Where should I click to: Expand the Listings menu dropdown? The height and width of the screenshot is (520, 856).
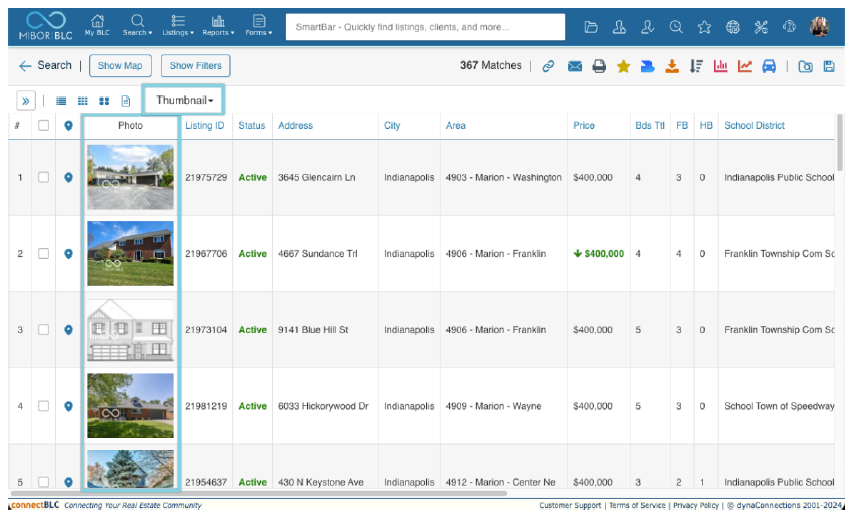(178, 26)
